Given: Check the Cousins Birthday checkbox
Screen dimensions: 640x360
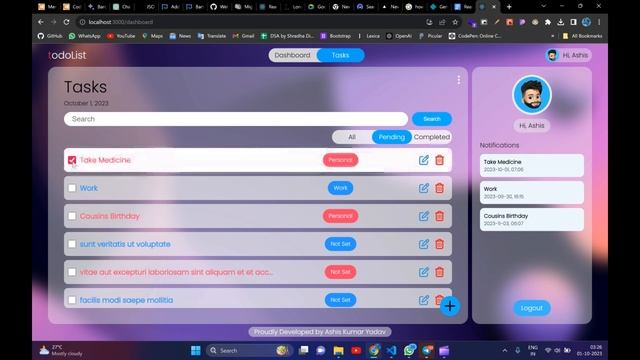Looking at the screenshot, I should [x=72, y=216].
